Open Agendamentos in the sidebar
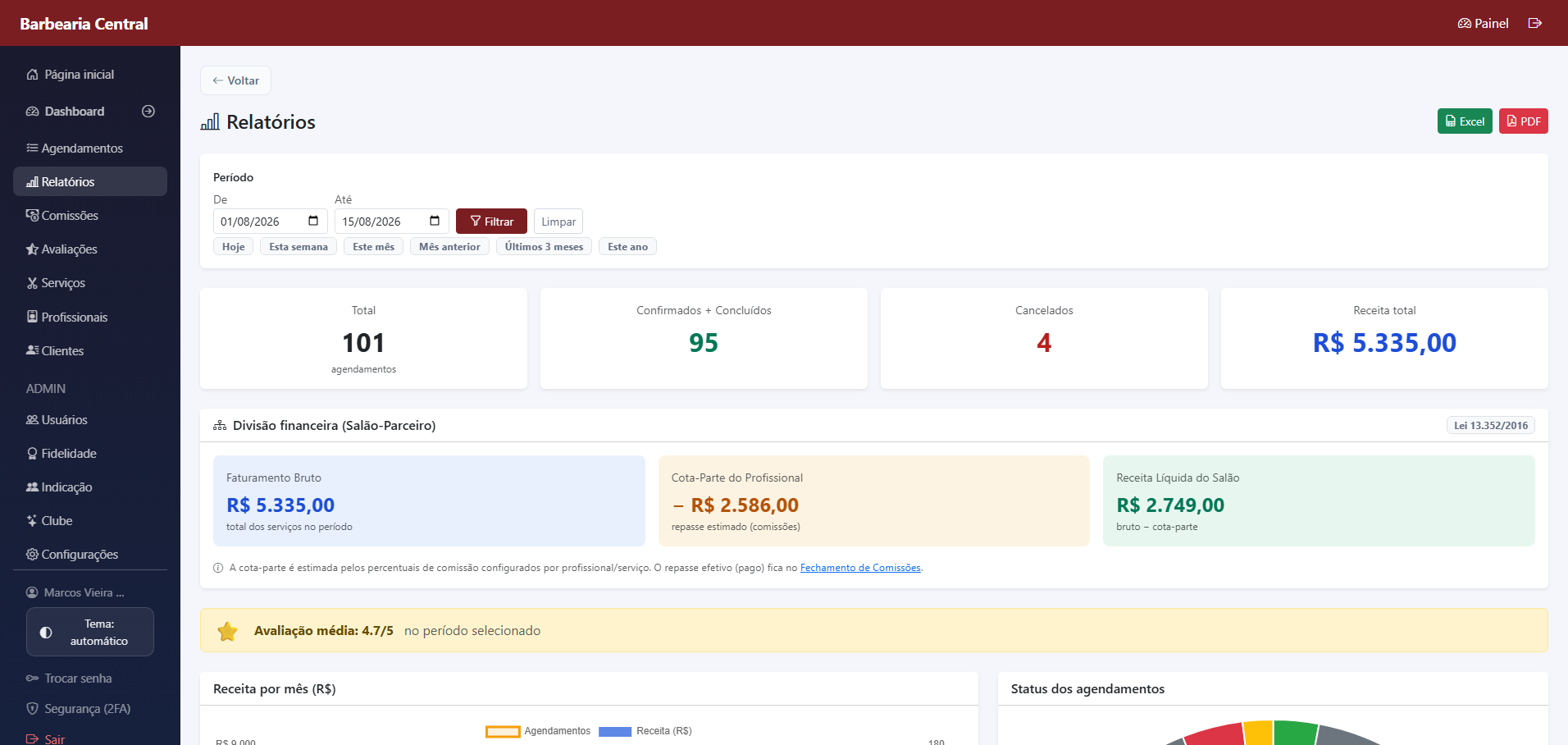1568x745 pixels. click(x=90, y=149)
